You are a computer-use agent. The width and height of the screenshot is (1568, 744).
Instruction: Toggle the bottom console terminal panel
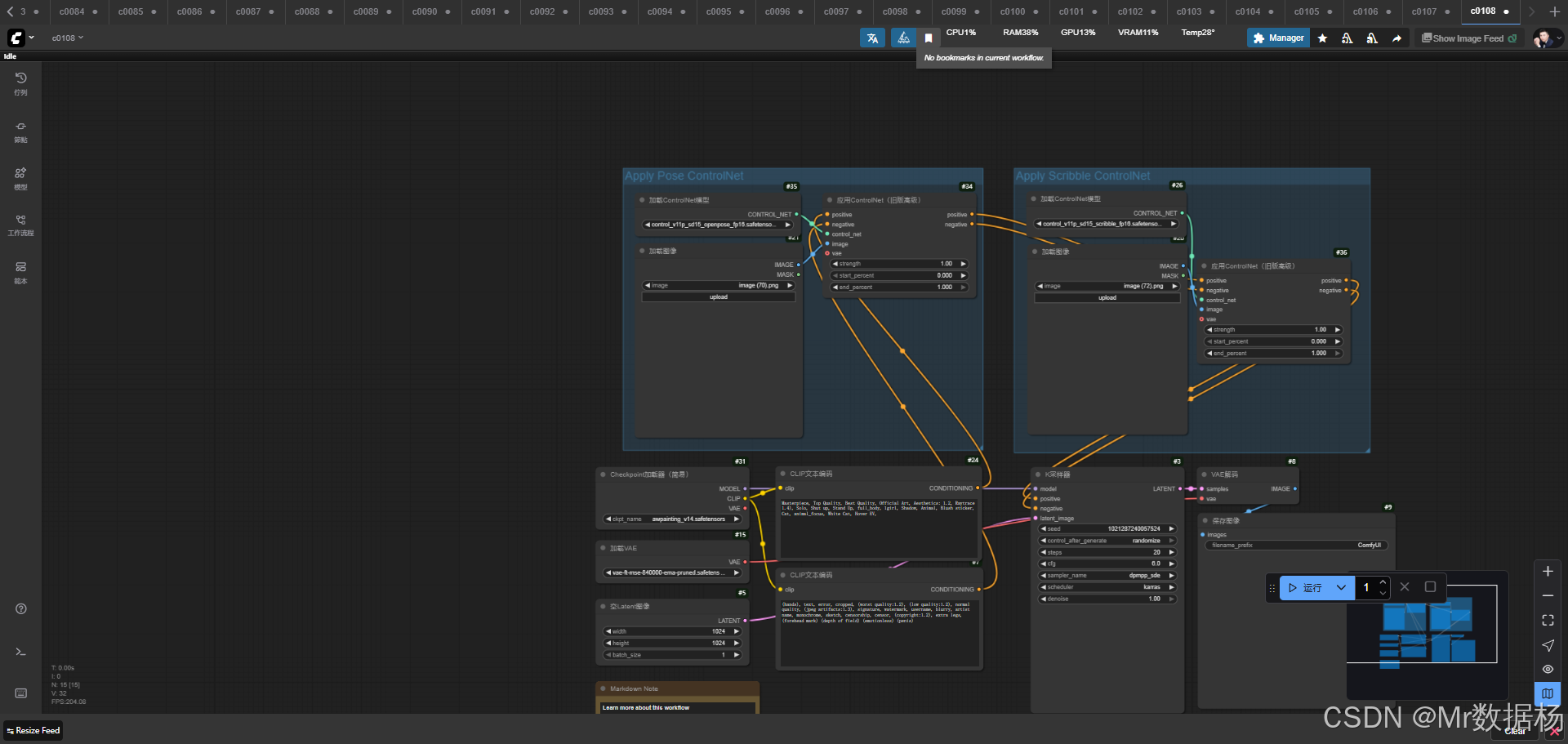click(x=21, y=652)
